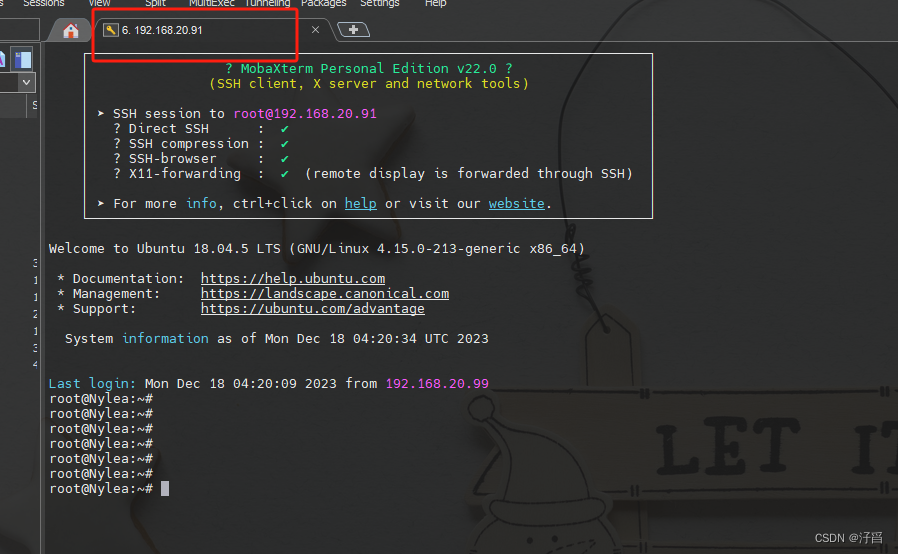Add a new tab with plus button
Screen dimensions: 898x554
pyautogui.click(x=353, y=30)
